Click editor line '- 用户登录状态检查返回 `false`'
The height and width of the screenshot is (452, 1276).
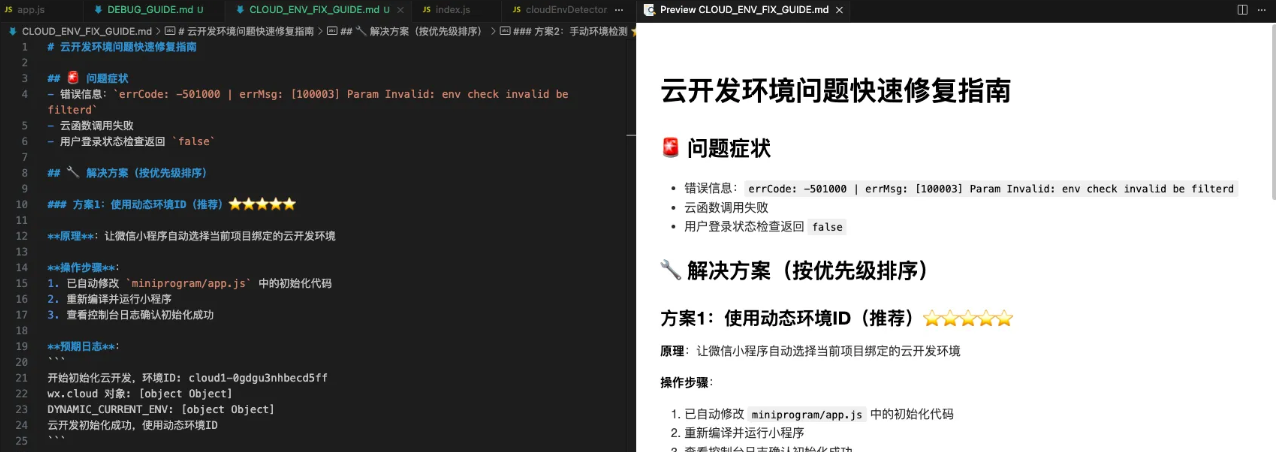click(x=130, y=142)
